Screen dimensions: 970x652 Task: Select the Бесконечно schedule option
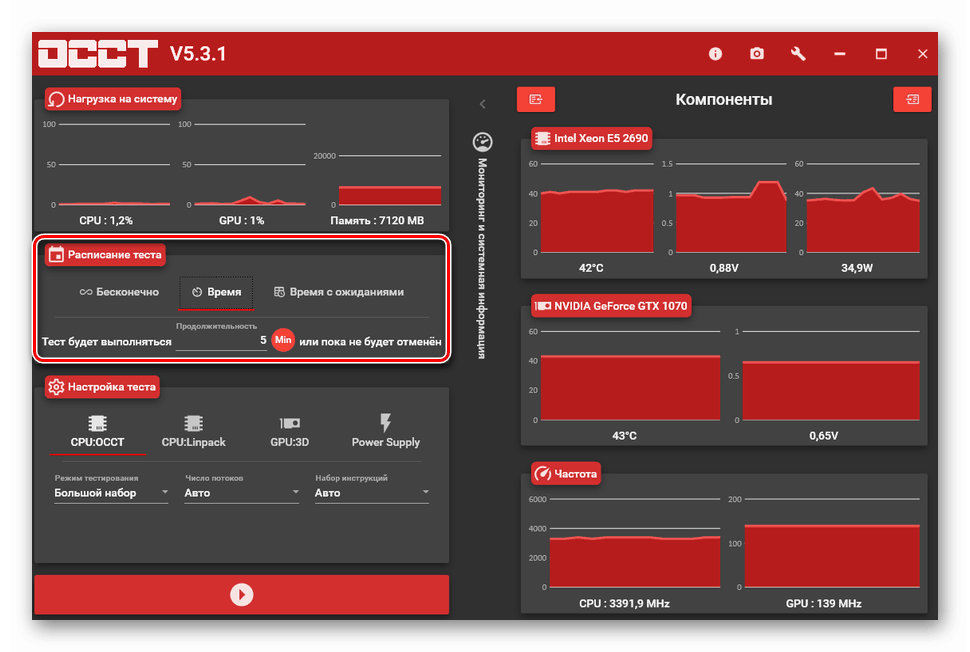click(119, 292)
